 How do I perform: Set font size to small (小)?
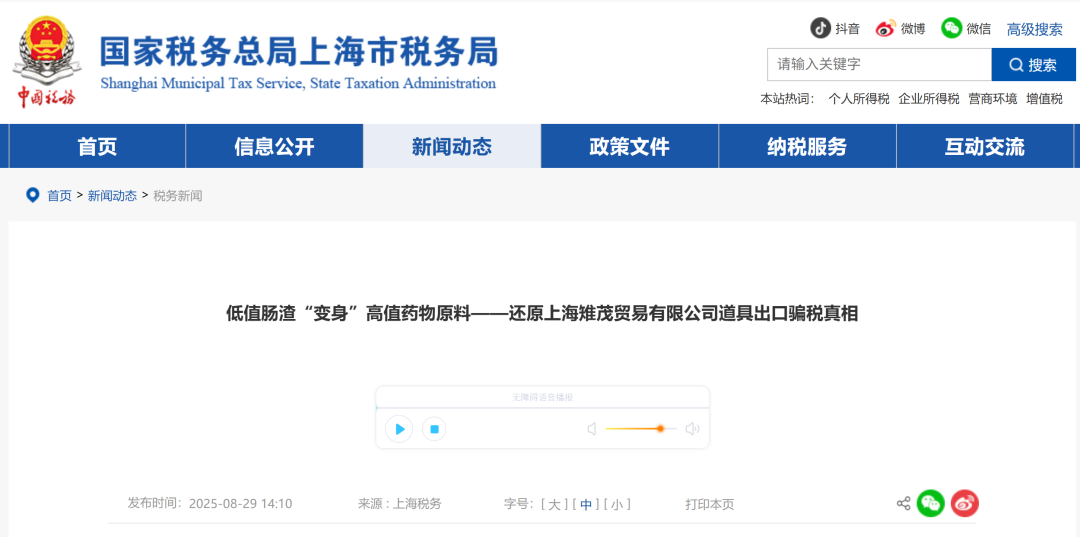point(620,504)
